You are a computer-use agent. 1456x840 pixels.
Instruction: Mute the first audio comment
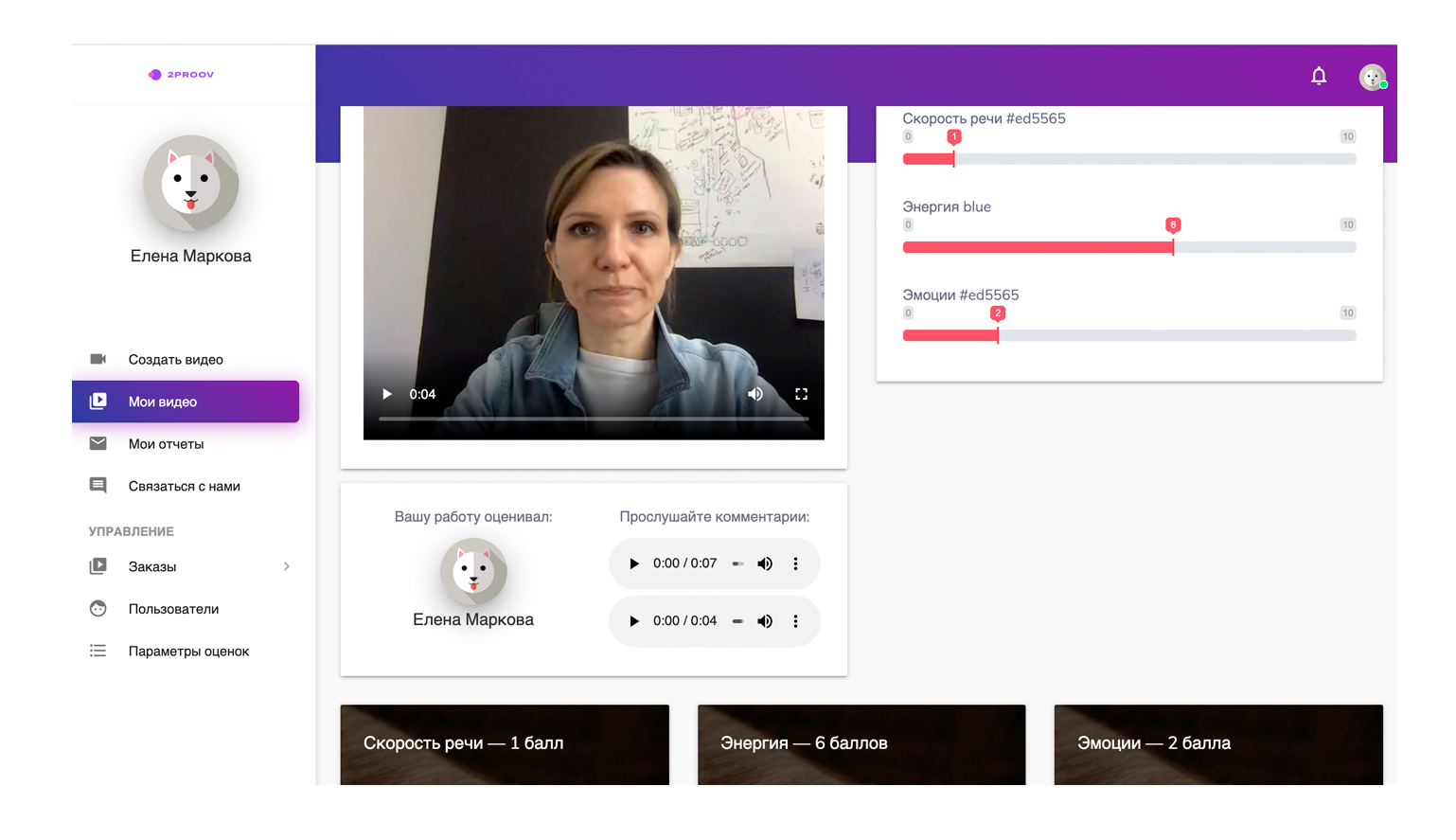(x=765, y=563)
